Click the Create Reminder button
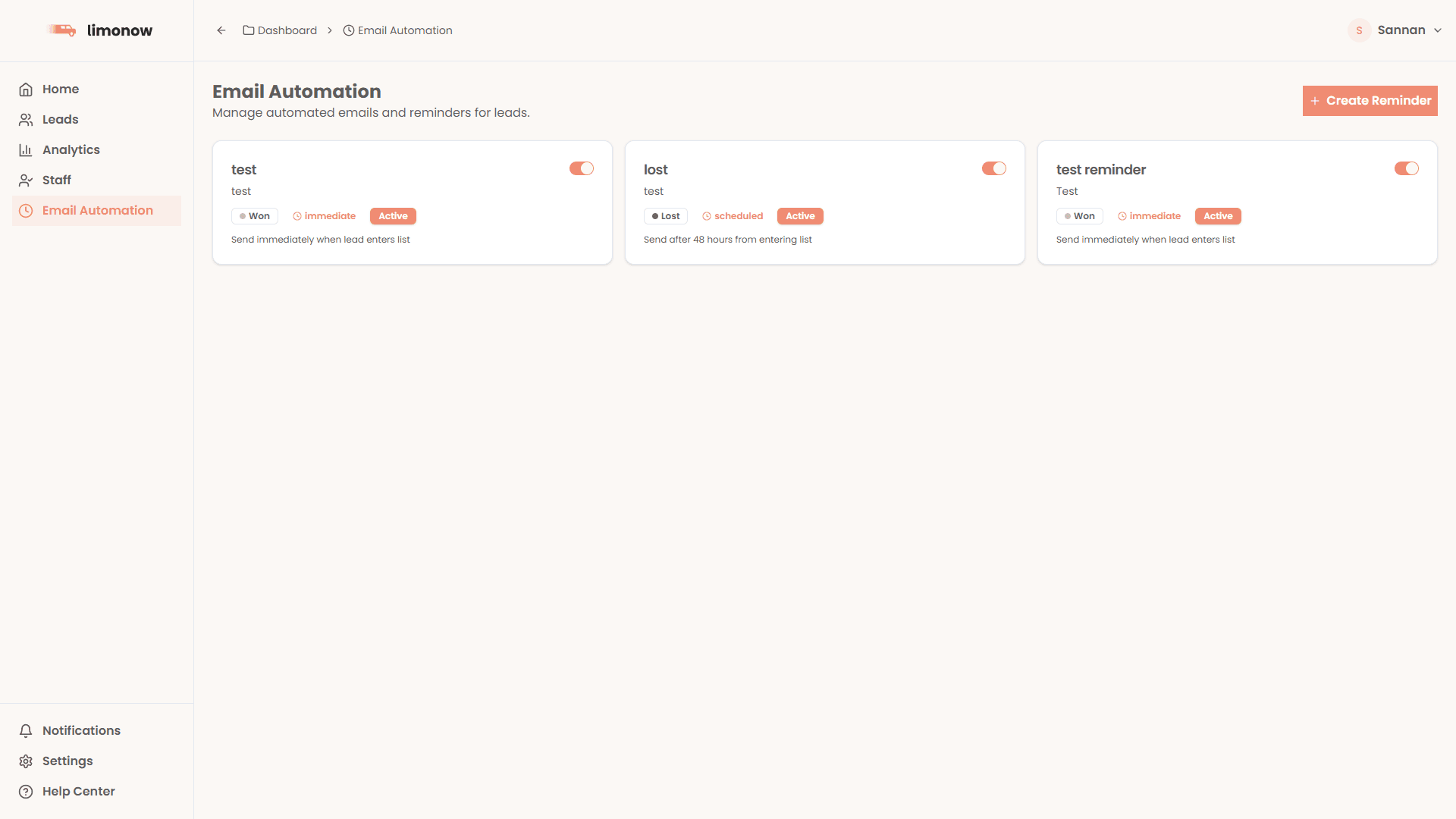 coord(1370,100)
